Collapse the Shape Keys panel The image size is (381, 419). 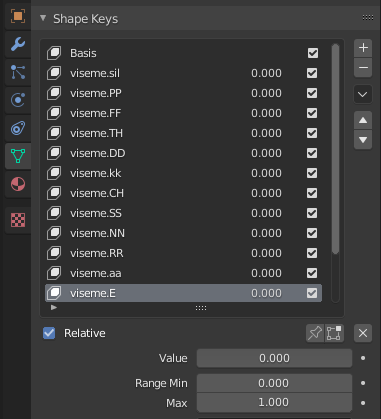(x=43, y=18)
